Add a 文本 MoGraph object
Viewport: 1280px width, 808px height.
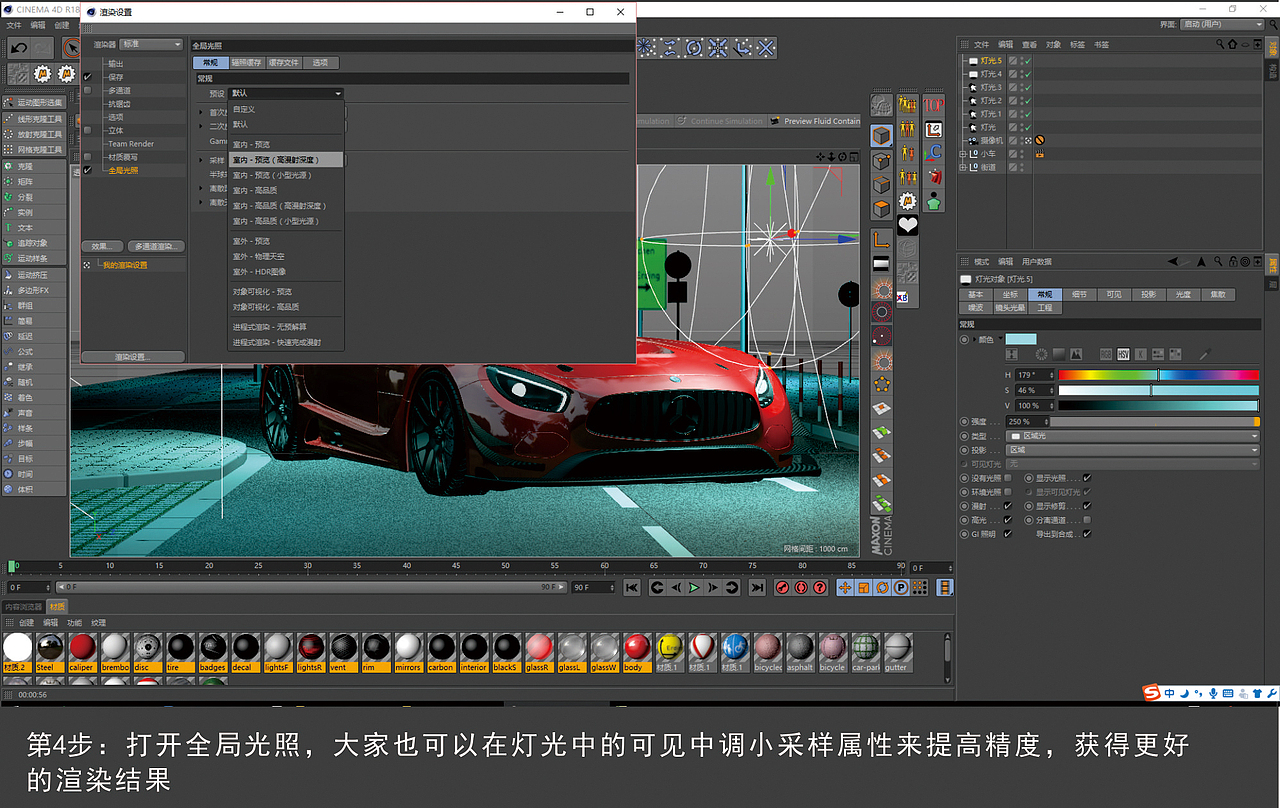point(34,228)
